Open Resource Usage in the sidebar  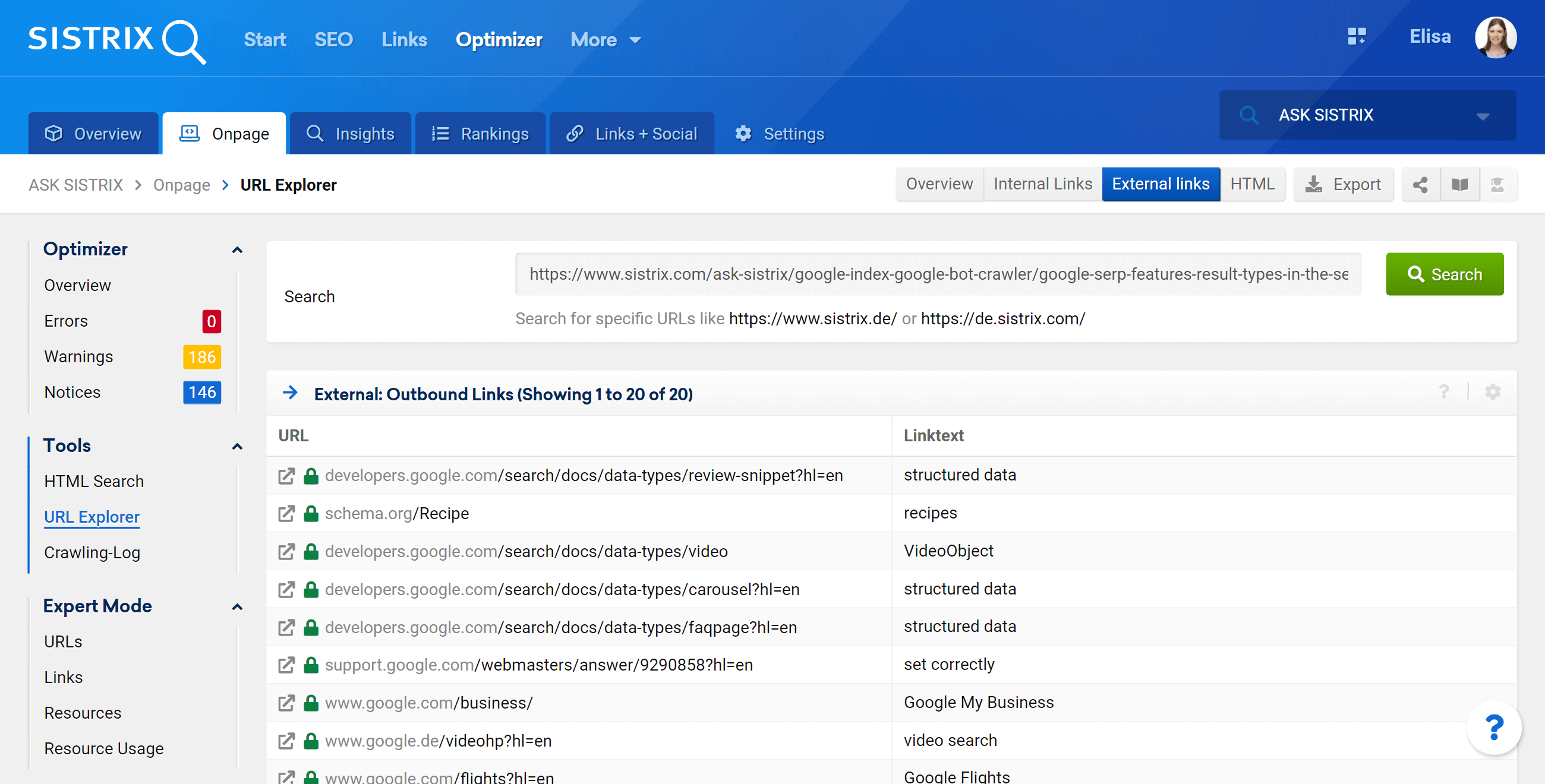point(104,748)
